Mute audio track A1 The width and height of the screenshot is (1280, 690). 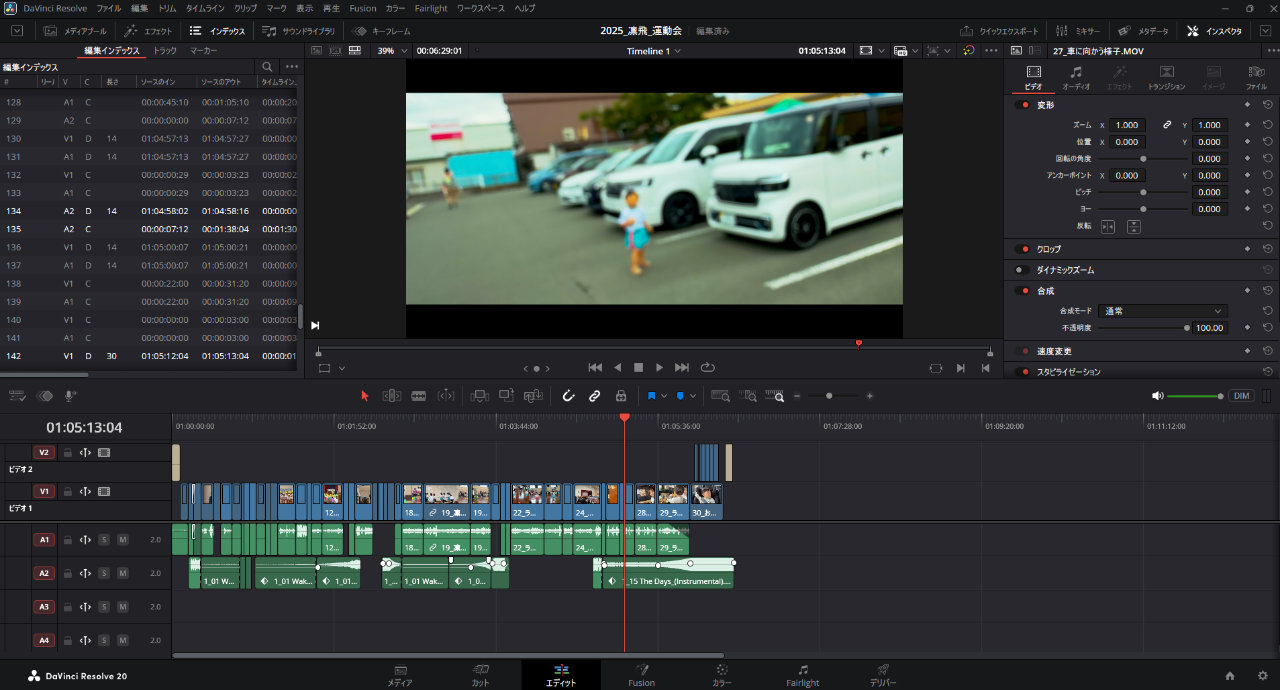122,540
